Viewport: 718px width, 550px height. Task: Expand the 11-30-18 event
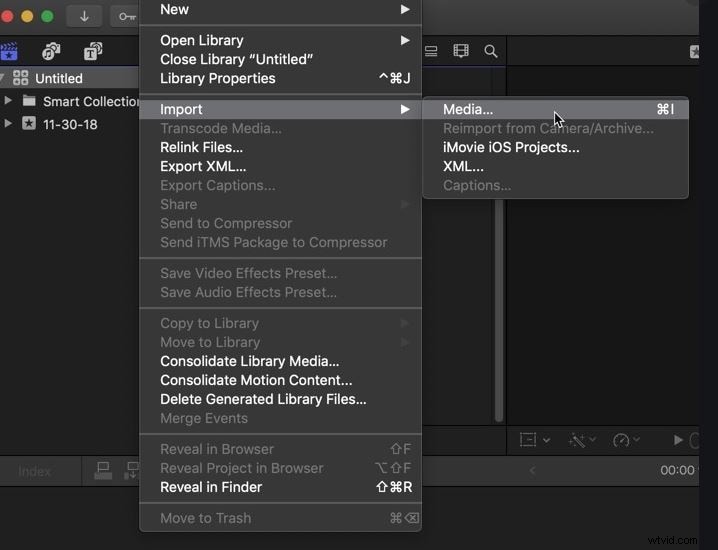coord(8,123)
